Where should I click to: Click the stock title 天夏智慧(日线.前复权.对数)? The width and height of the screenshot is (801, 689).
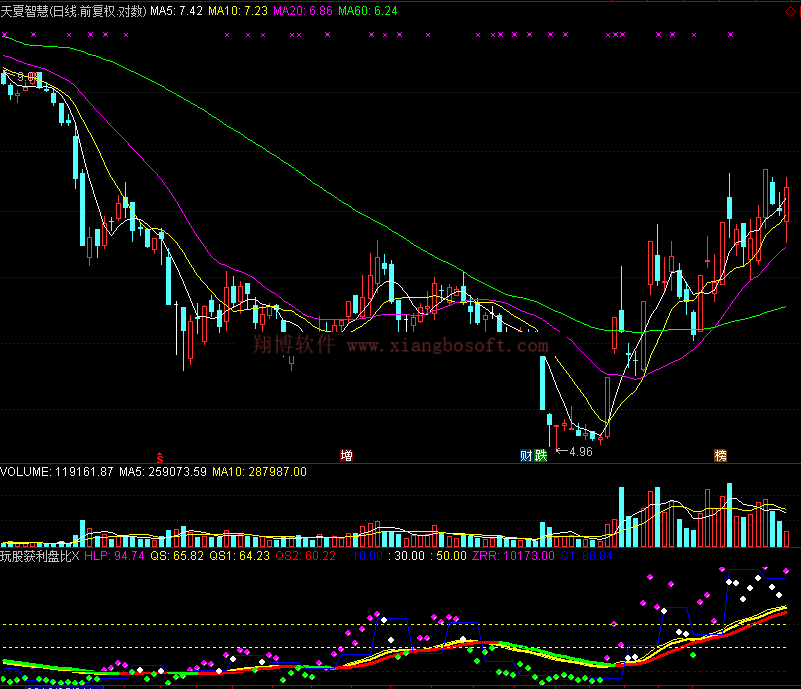click(x=74, y=11)
